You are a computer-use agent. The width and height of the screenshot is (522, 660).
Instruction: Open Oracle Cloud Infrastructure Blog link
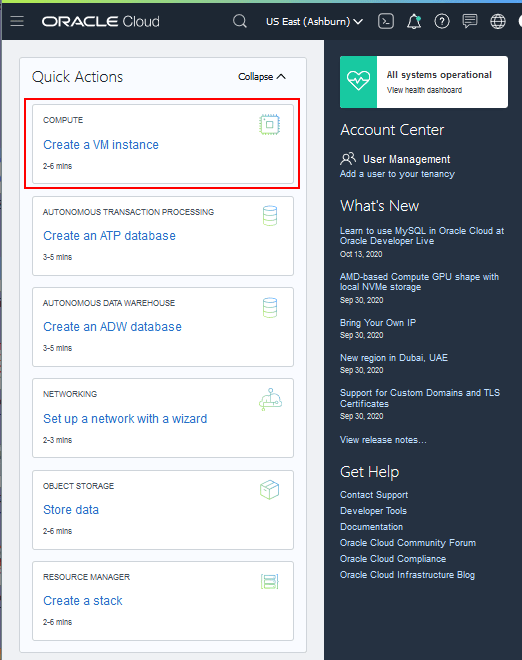tap(407, 575)
